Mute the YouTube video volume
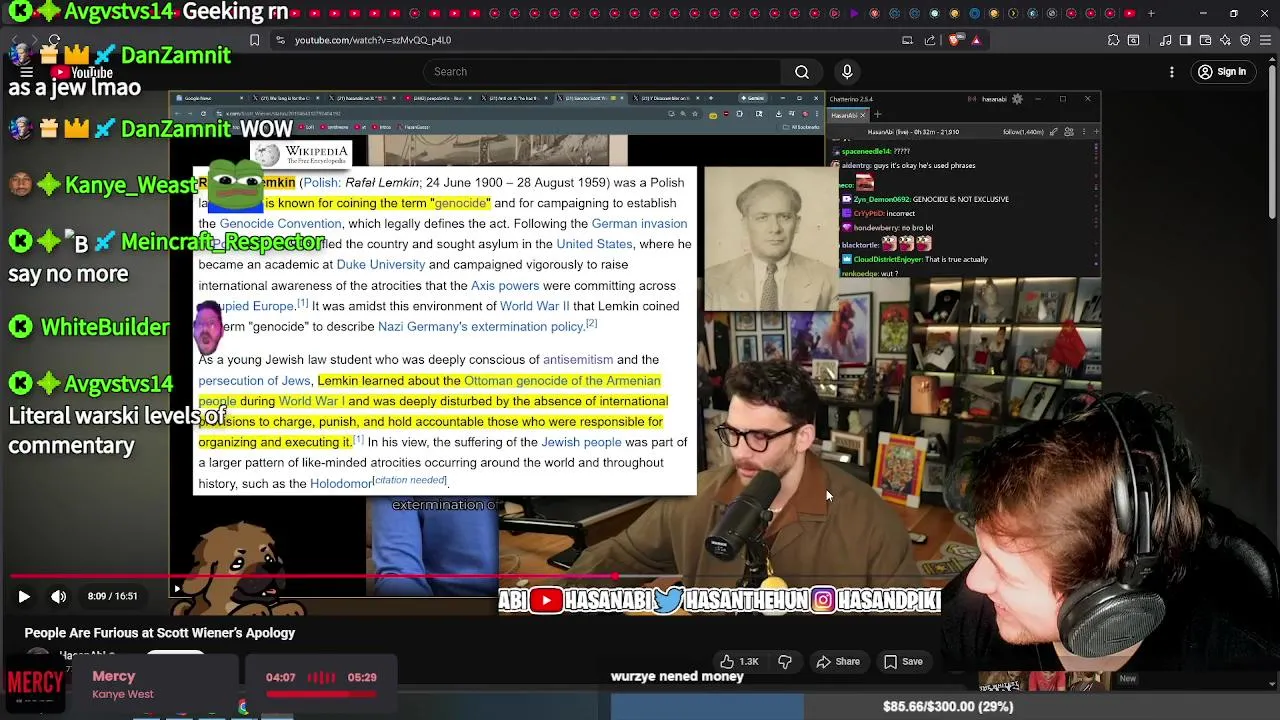1280x720 pixels. [x=59, y=596]
